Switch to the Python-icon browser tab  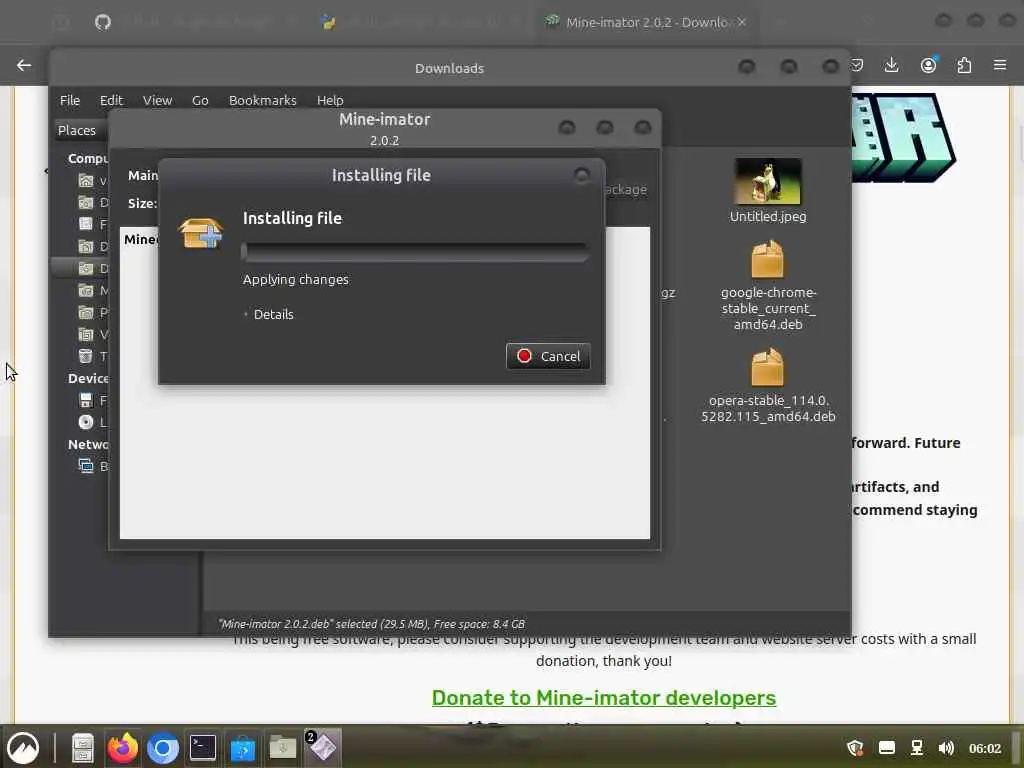(x=328, y=22)
